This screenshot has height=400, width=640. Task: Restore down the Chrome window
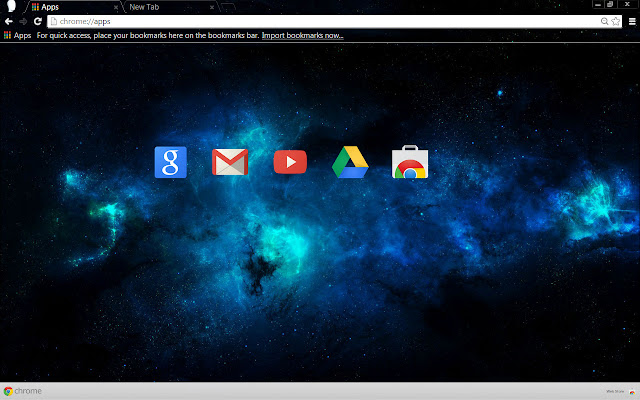[x=610, y=4]
